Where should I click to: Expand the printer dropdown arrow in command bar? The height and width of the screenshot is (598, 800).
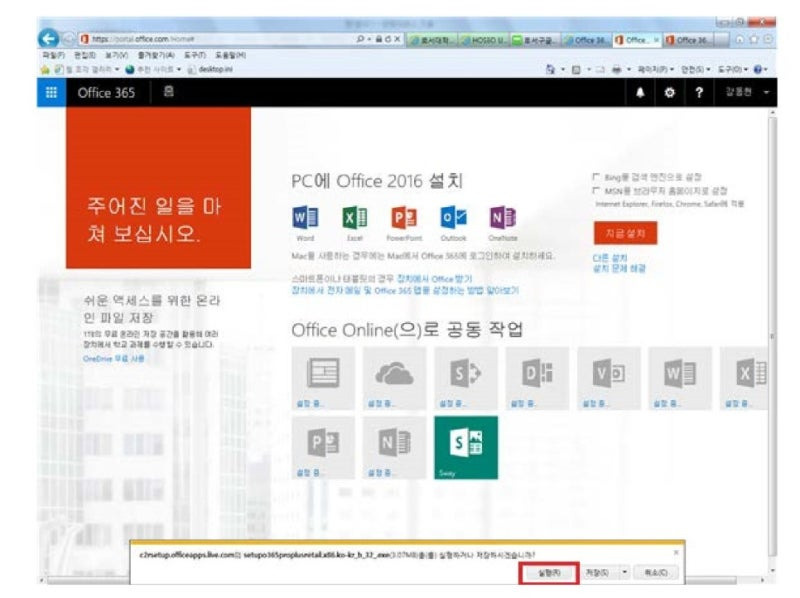629,69
